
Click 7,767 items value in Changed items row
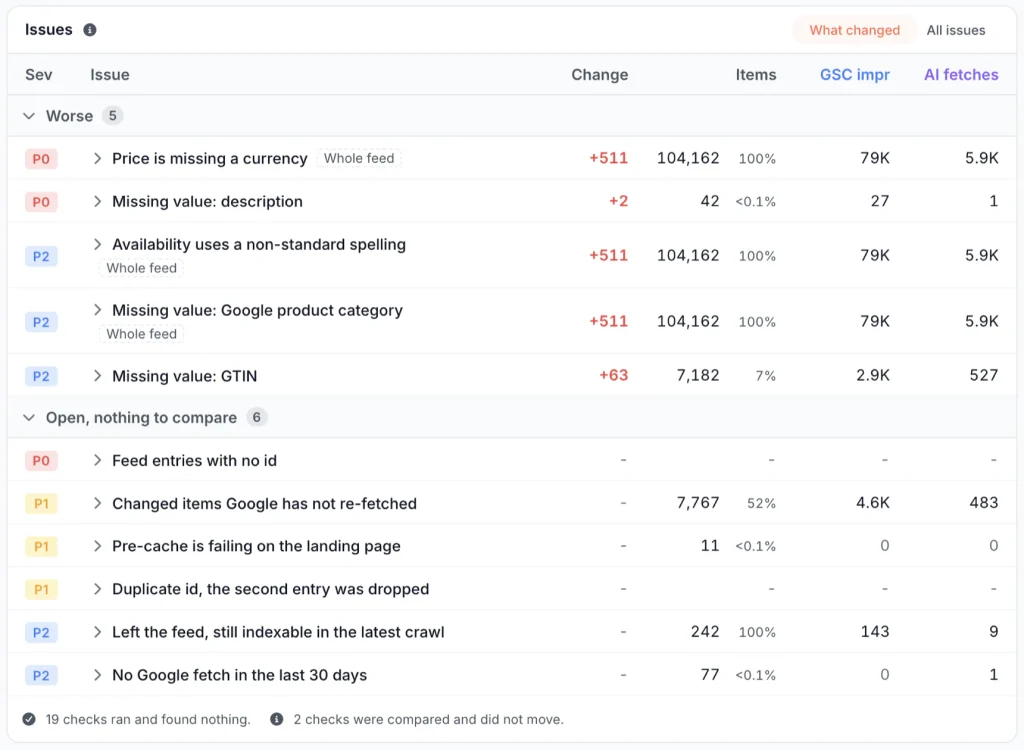tap(697, 503)
